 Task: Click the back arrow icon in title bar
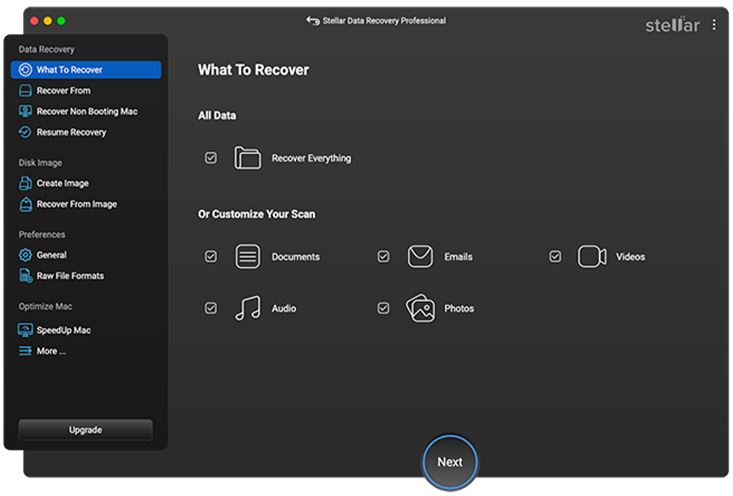(312, 21)
